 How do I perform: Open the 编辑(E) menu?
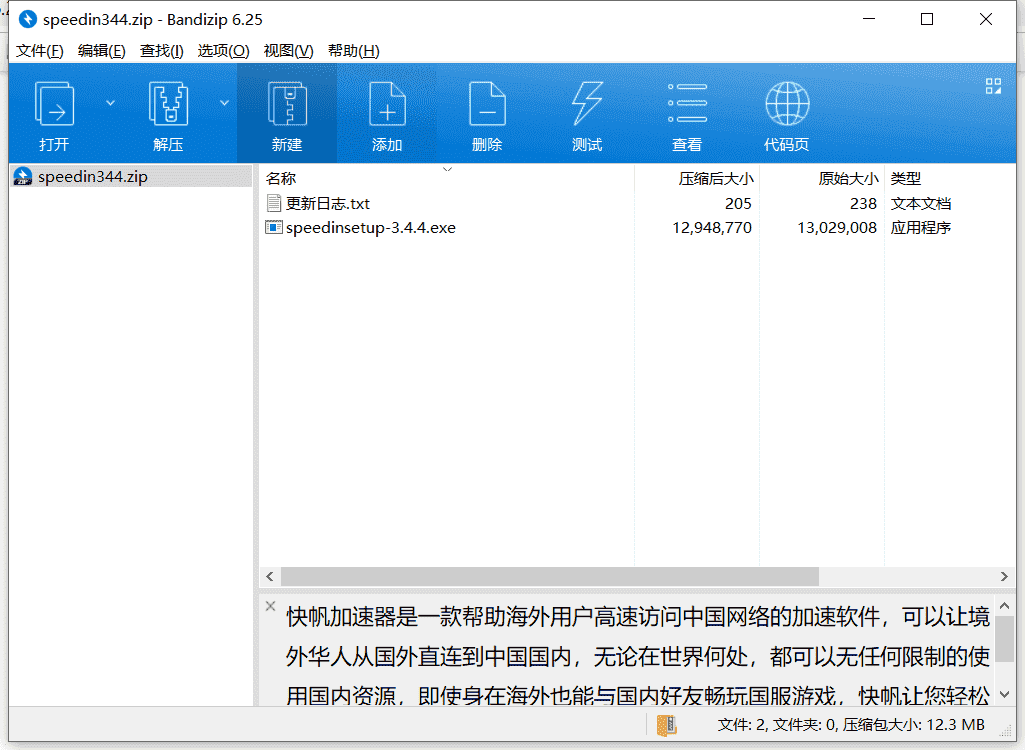(101, 51)
